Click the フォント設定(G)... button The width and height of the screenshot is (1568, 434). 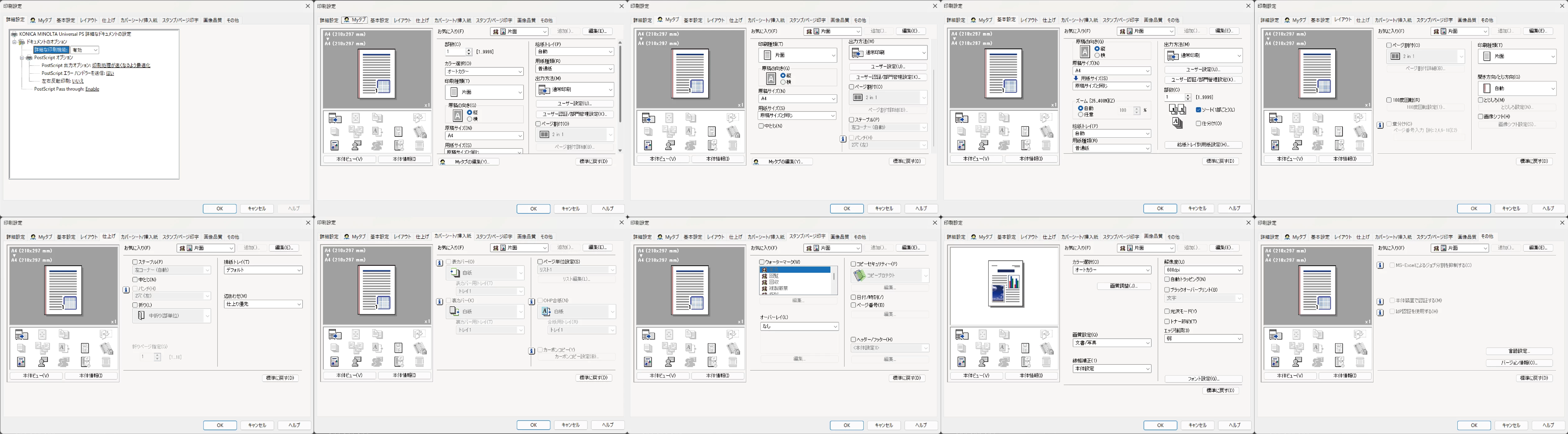tap(1203, 379)
